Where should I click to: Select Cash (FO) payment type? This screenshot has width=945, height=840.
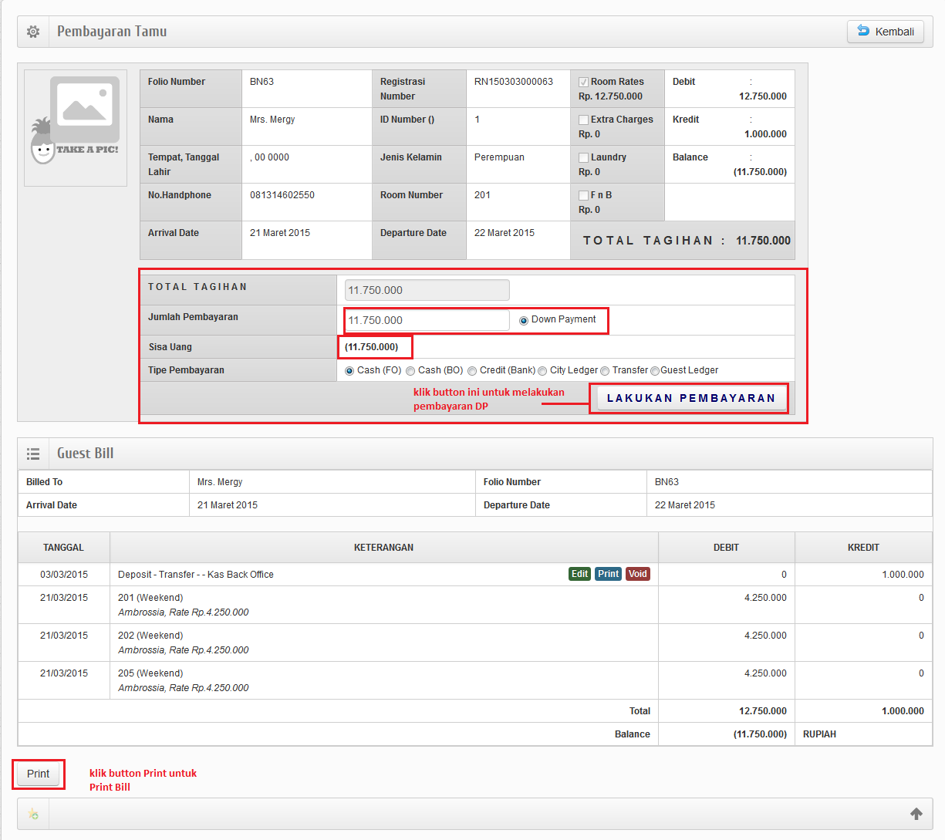[349, 371]
